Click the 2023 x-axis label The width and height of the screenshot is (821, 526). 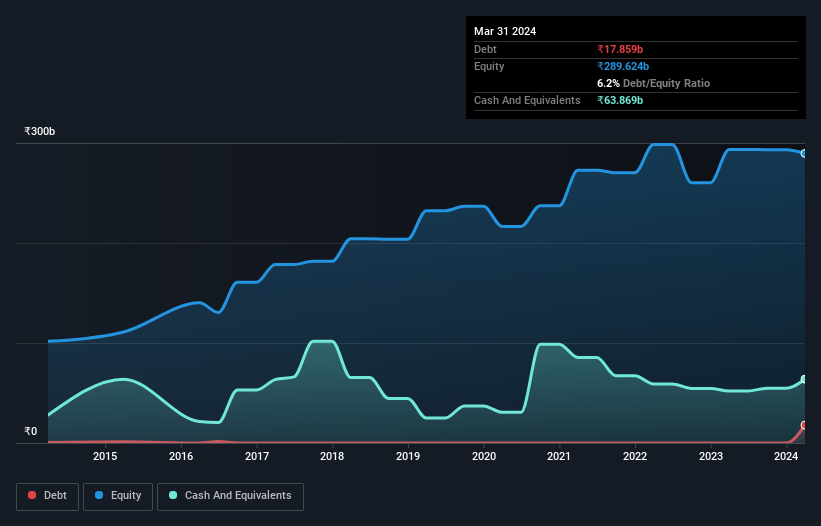[x=711, y=456]
